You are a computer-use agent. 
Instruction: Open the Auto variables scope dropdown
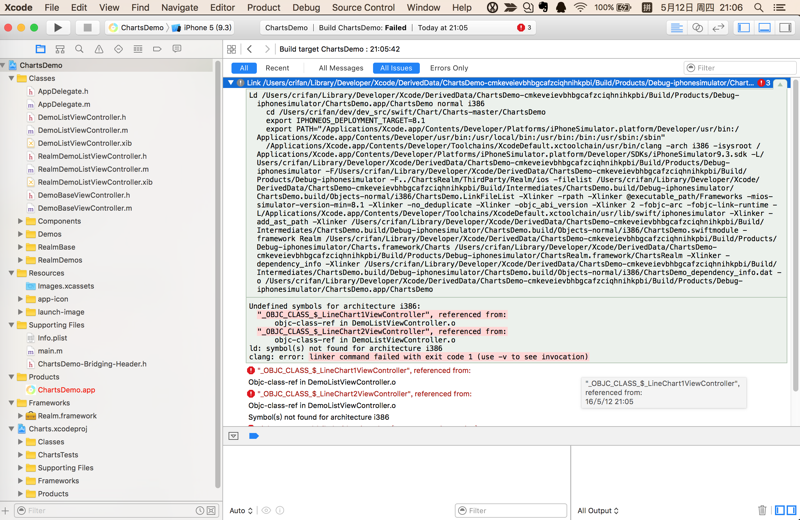pos(241,510)
